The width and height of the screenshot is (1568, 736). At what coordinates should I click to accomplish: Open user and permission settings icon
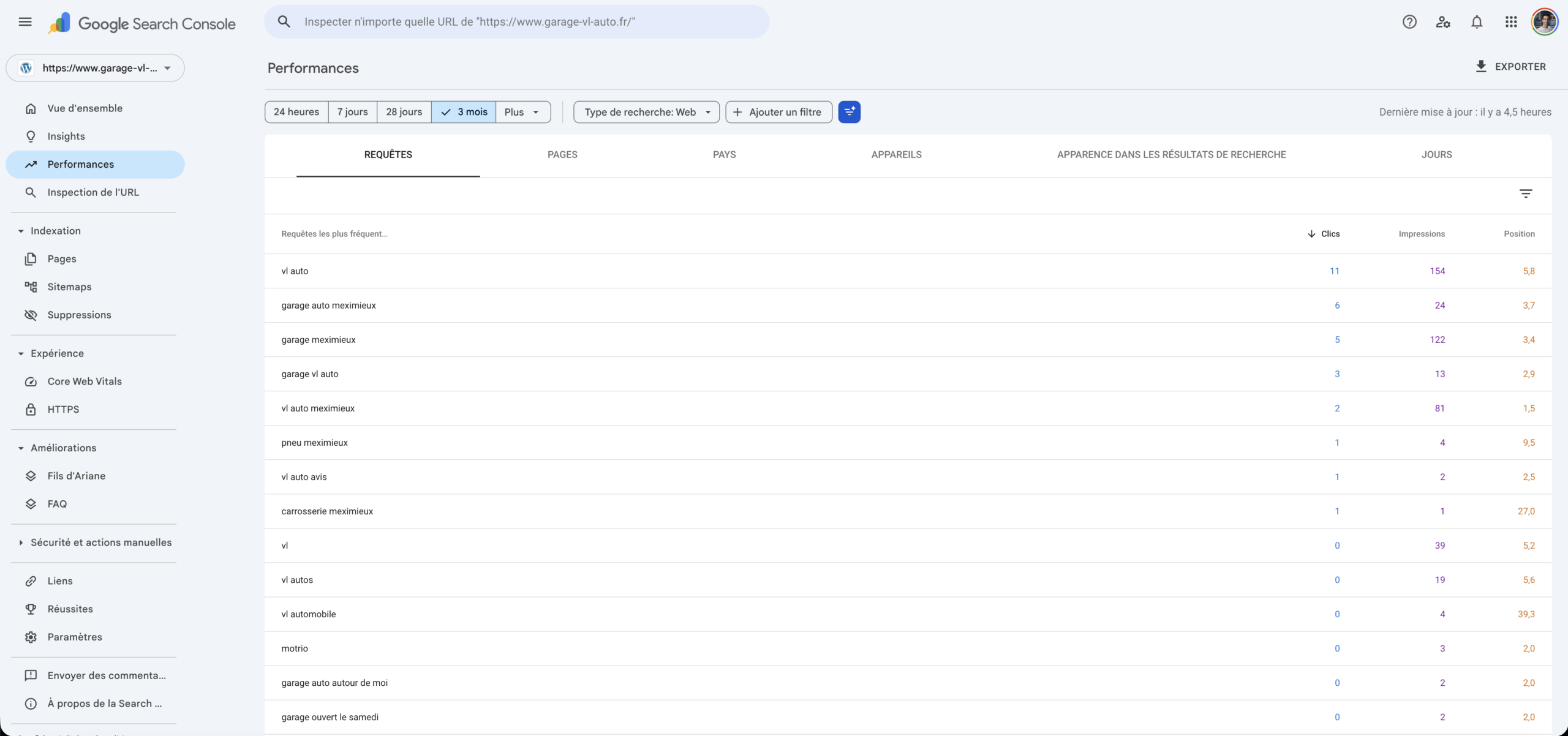click(x=1443, y=22)
